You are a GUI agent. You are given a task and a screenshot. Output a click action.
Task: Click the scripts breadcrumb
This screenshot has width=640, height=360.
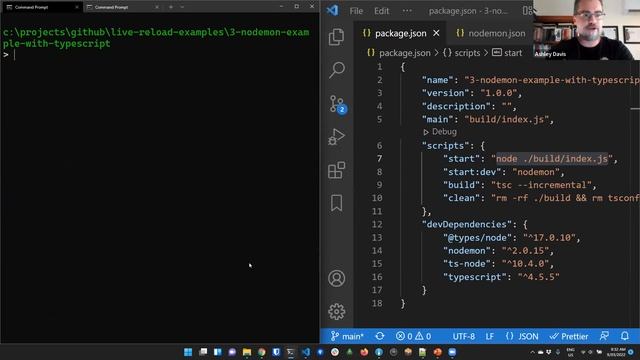point(461,53)
